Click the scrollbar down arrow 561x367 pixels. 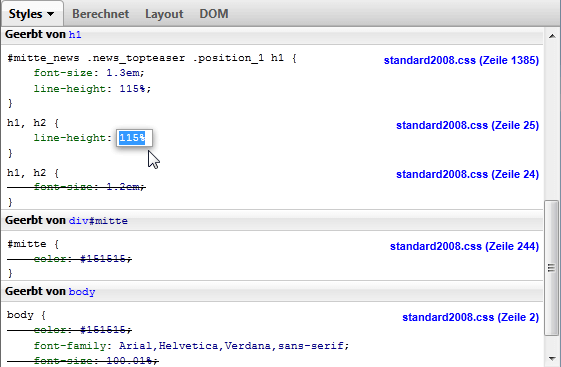(x=552, y=358)
